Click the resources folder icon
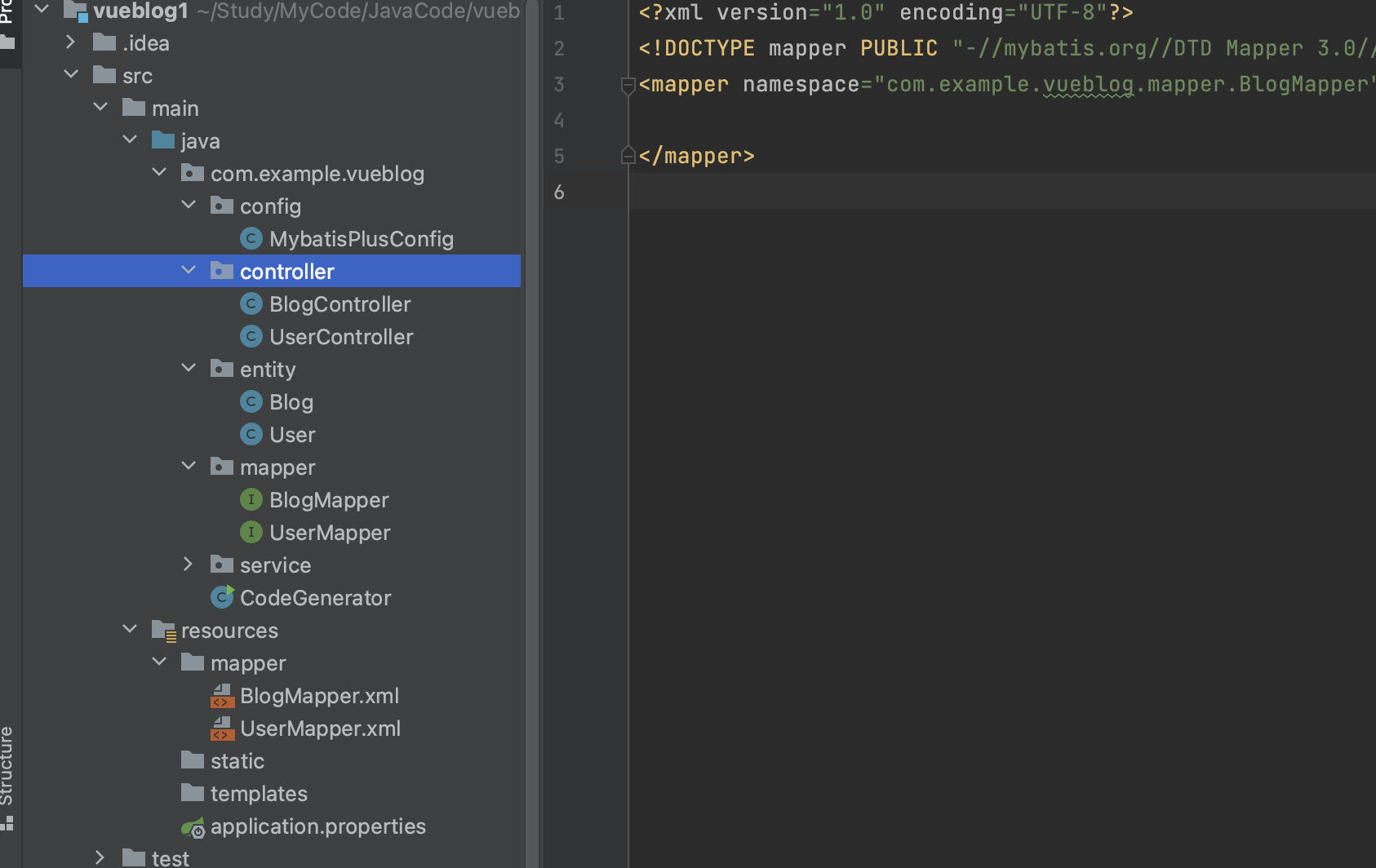 click(x=163, y=631)
